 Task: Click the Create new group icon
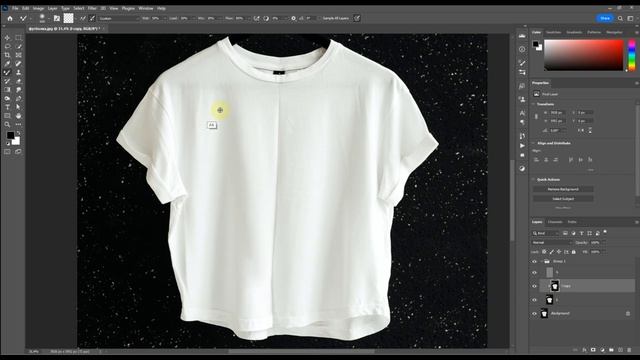point(611,350)
